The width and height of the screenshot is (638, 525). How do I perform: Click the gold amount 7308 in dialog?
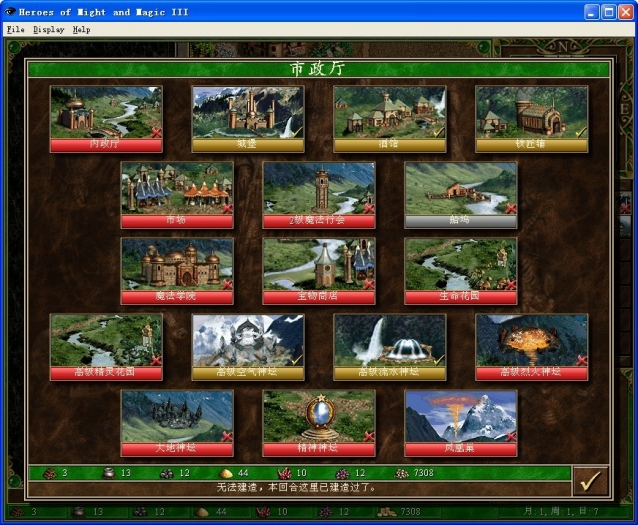[424, 473]
